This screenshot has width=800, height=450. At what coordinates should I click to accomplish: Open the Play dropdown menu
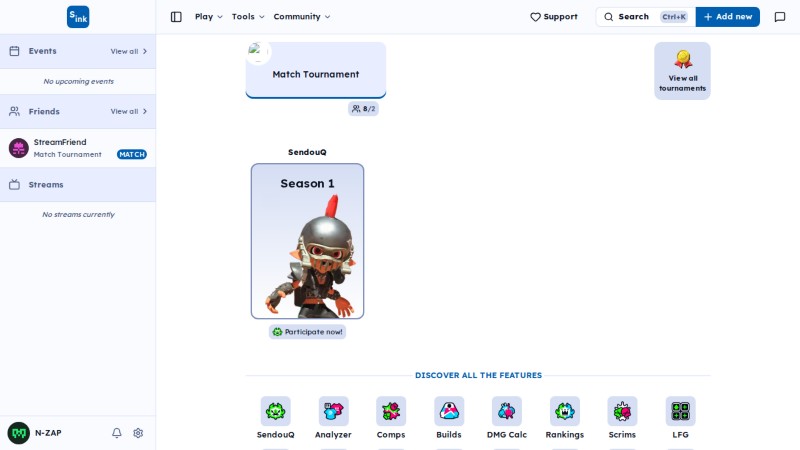(209, 17)
